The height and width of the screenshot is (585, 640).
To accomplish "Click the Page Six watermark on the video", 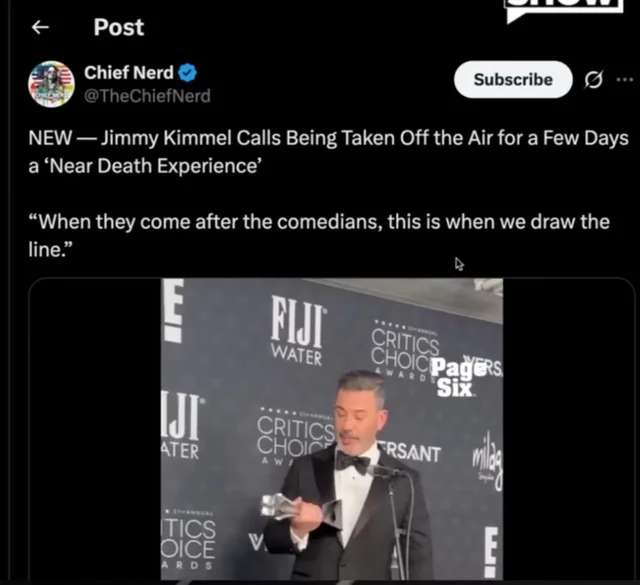I will pyautogui.click(x=453, y=377).
